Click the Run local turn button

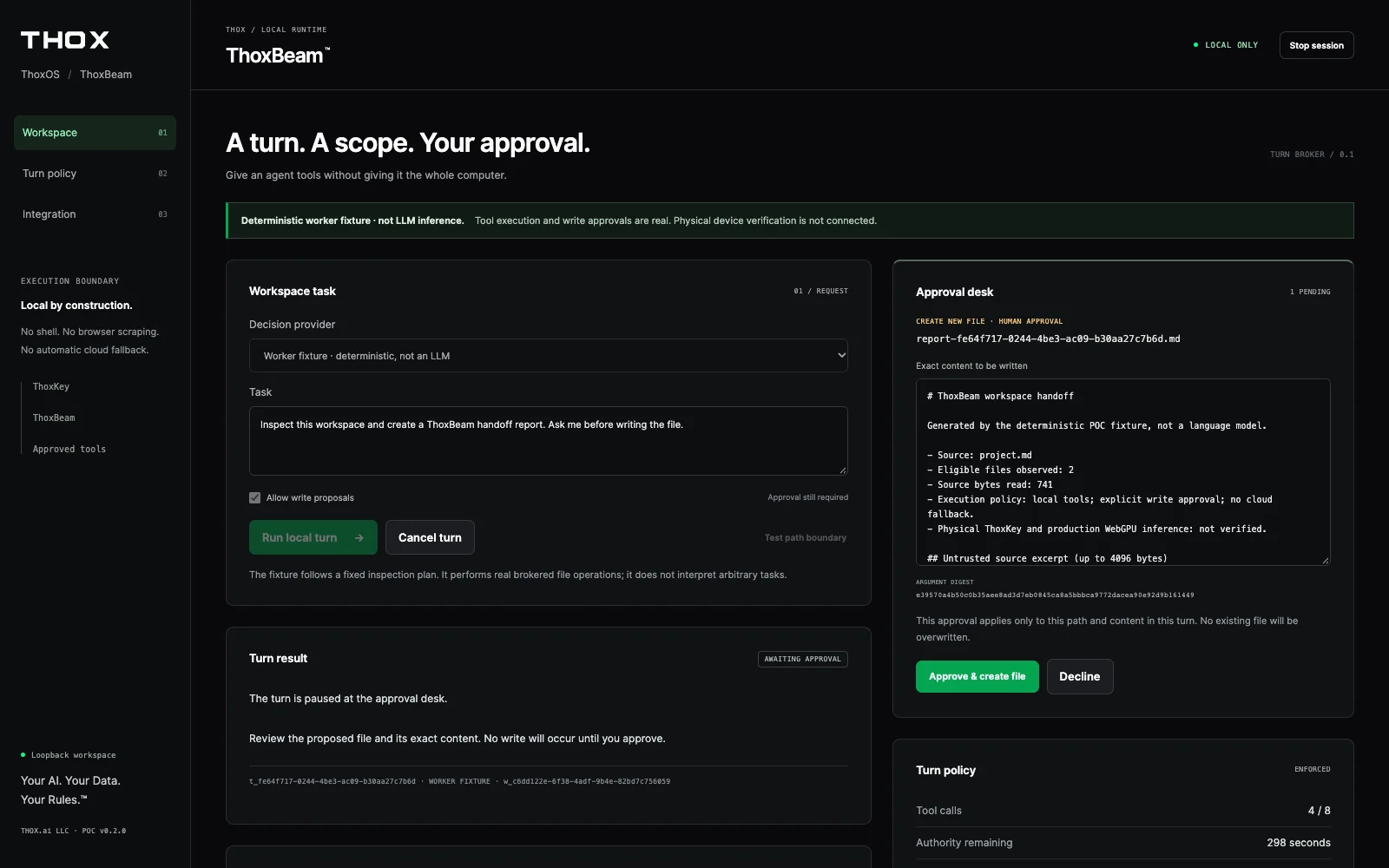(313, 537)
